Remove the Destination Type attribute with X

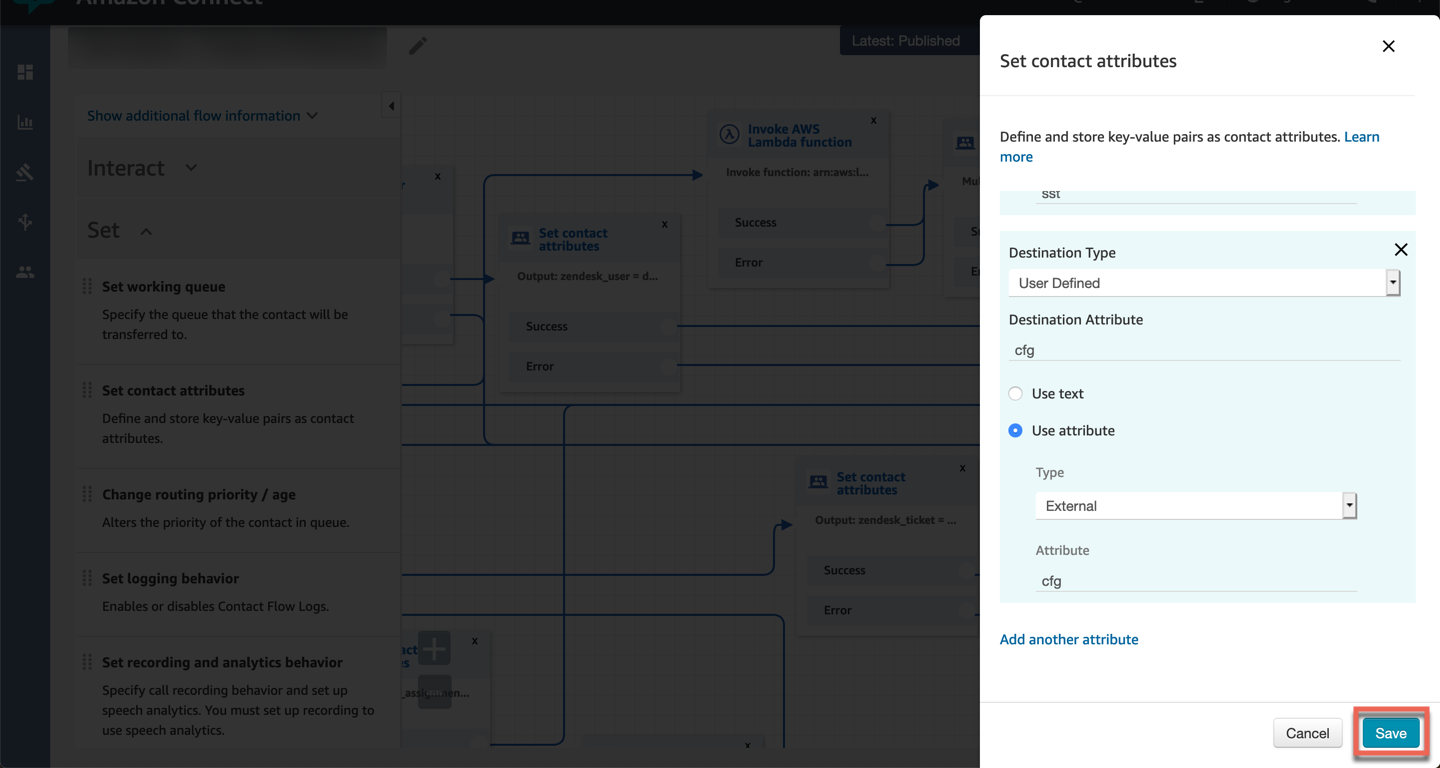click(x=1400, y=250)
